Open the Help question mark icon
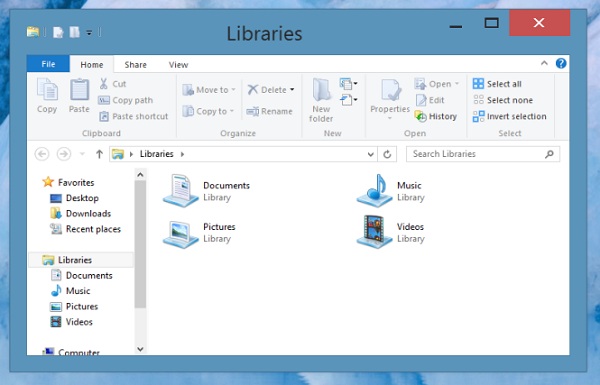 [x=561, y=64]
